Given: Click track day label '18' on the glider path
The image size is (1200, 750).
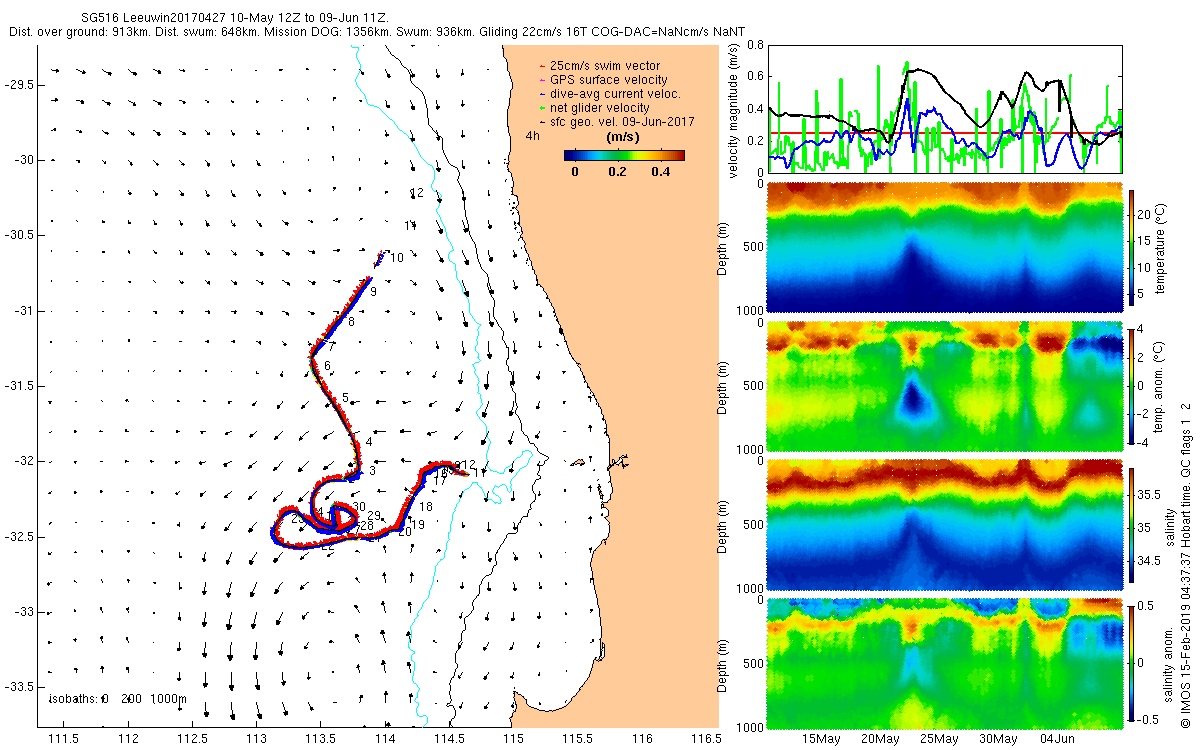Looking at the screenshot, I should coord(425,507).
